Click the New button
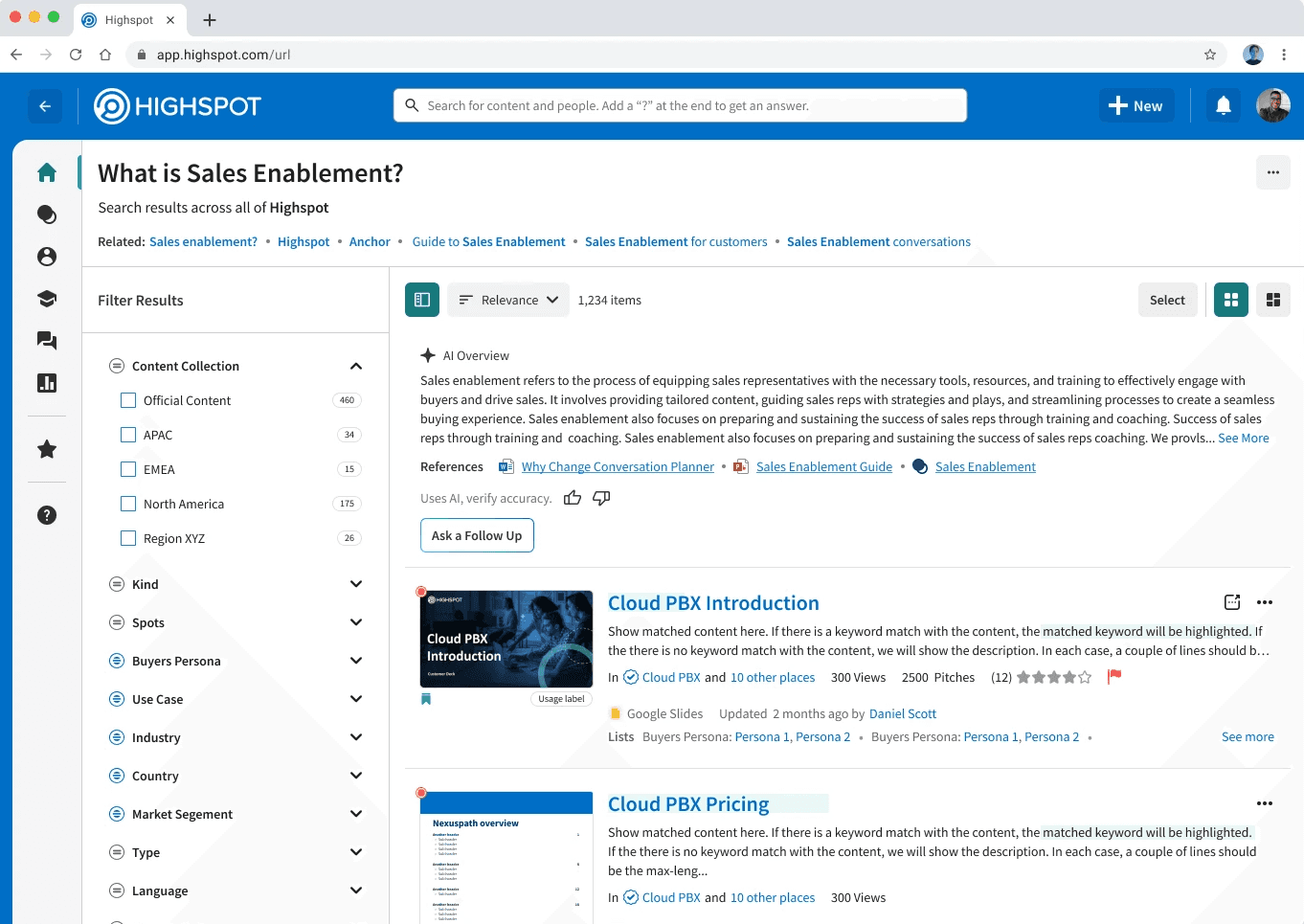Screen dimensions: 1304x924 click(x=1136, y=106)
